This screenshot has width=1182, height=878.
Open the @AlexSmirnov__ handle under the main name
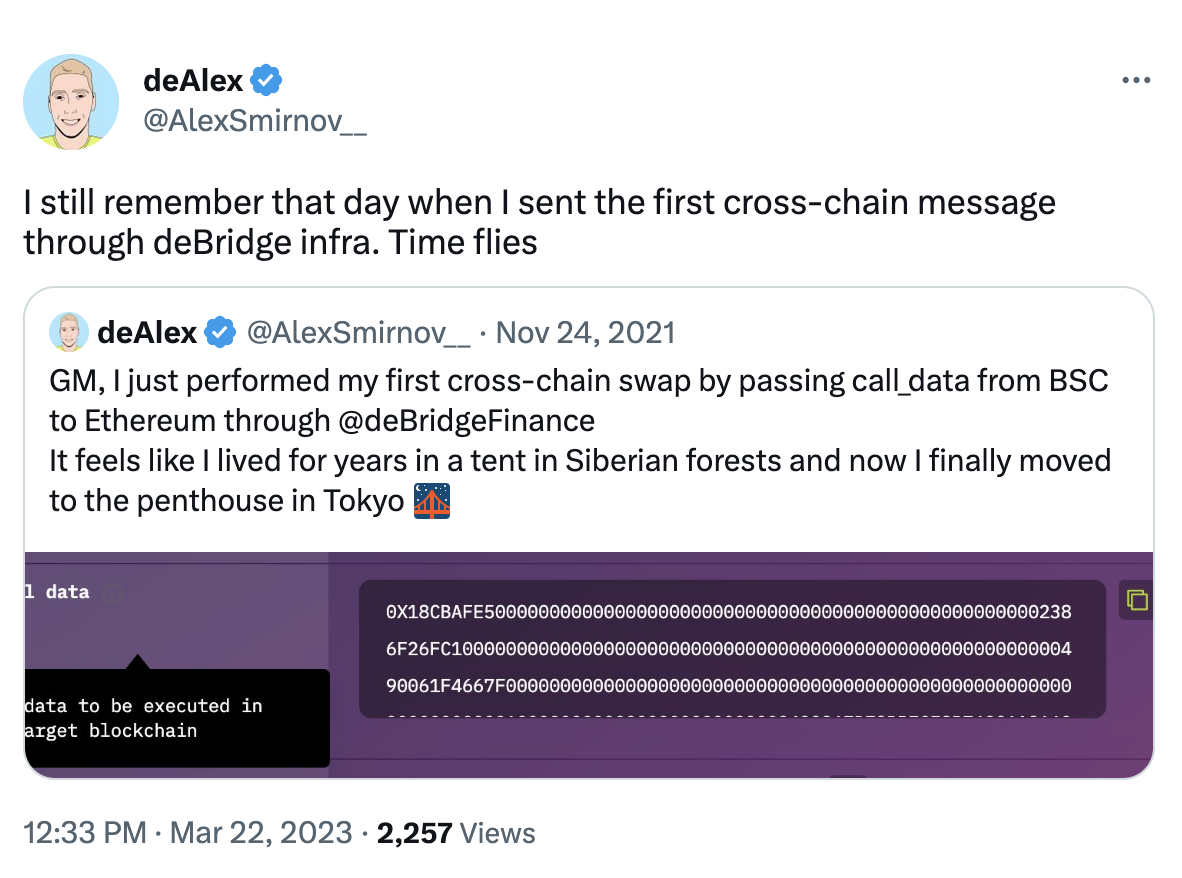tap(255, 125)
